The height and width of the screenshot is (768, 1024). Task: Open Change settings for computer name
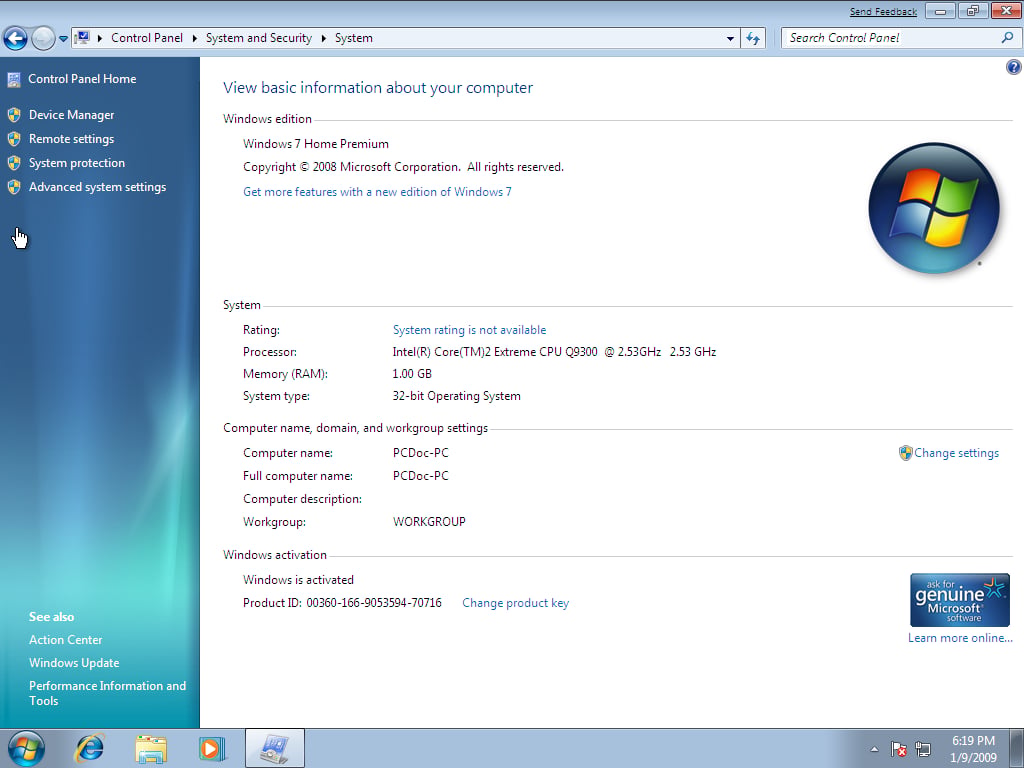coord(956,453)
